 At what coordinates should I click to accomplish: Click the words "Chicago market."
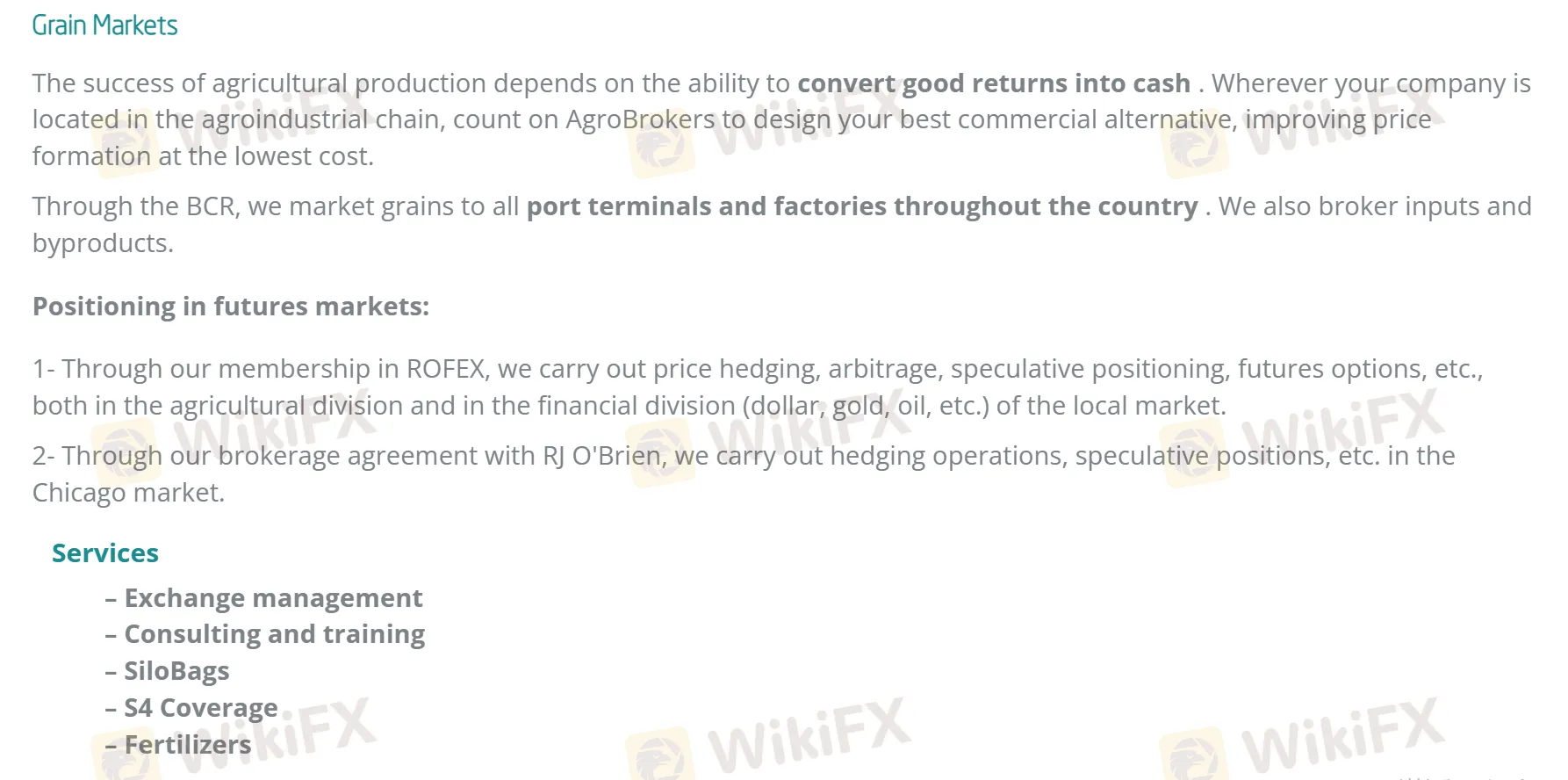(128, 493)
